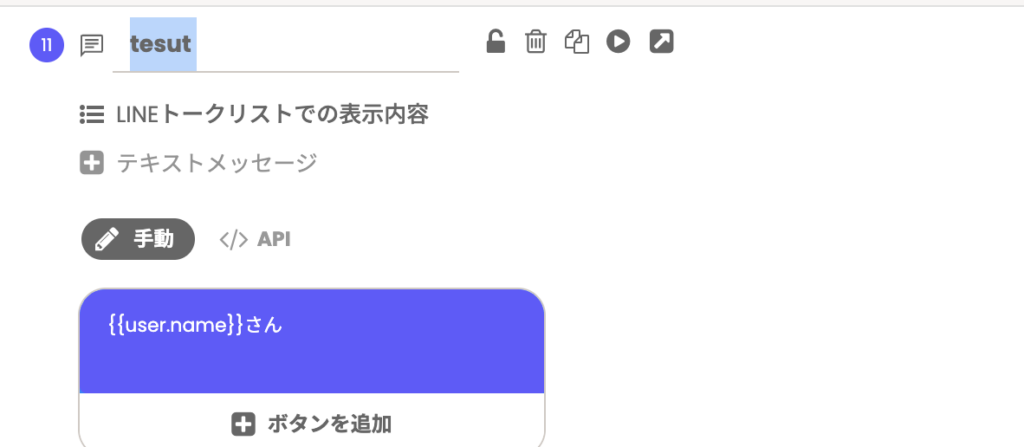This screenshot has height=447, width=1024.
Task: Click the plus icon beside テキストメッセージ
Action: click(x=92, y=163)
